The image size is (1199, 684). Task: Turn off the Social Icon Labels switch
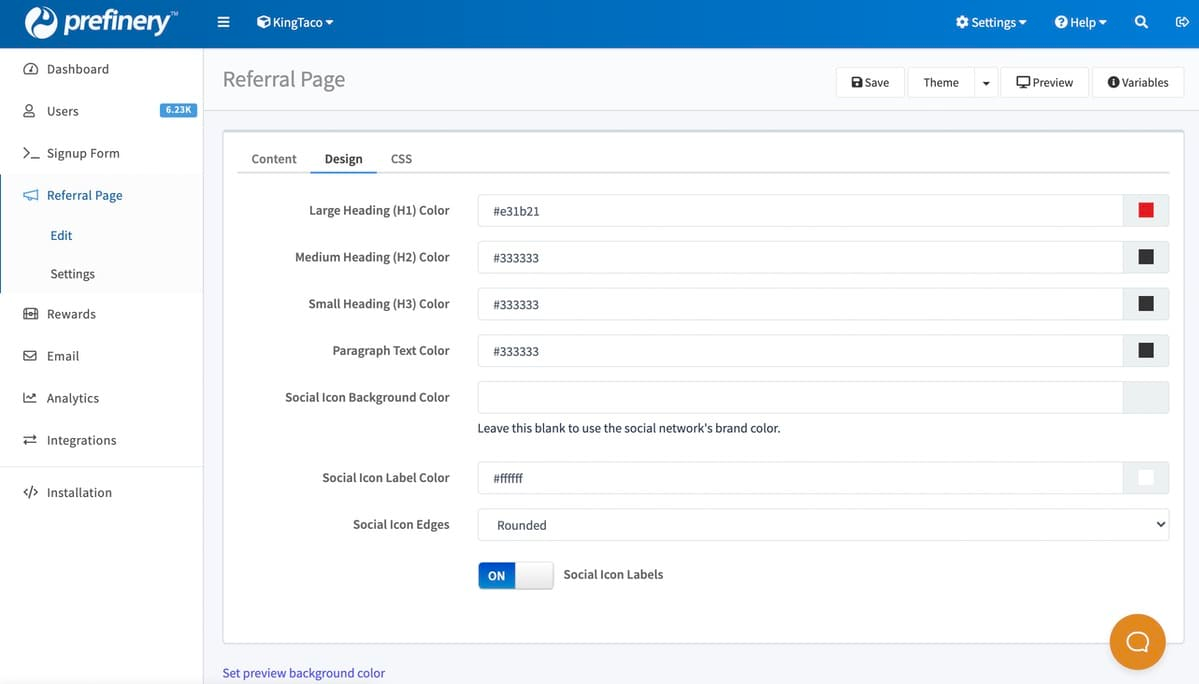[515, 575]
